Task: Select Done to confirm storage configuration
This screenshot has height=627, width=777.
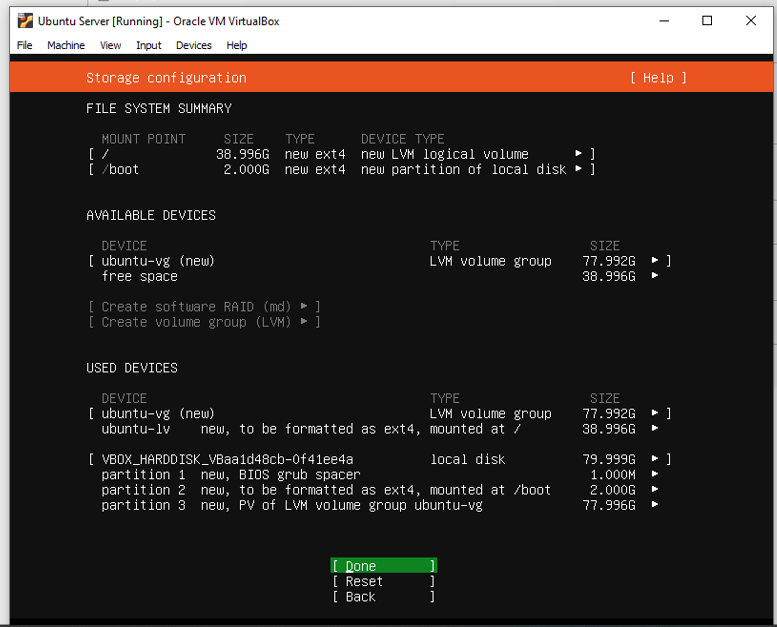Action: [x=383, y=566]
